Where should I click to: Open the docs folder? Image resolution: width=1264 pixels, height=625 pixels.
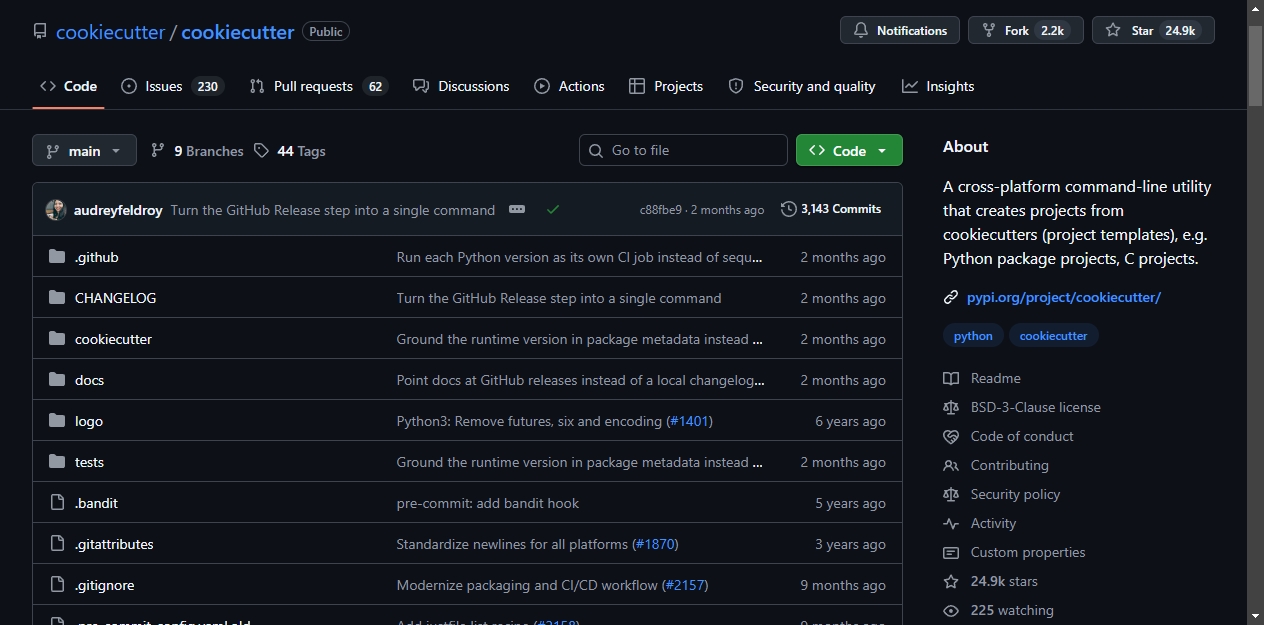pyautogui.click(x=90, y=380)
